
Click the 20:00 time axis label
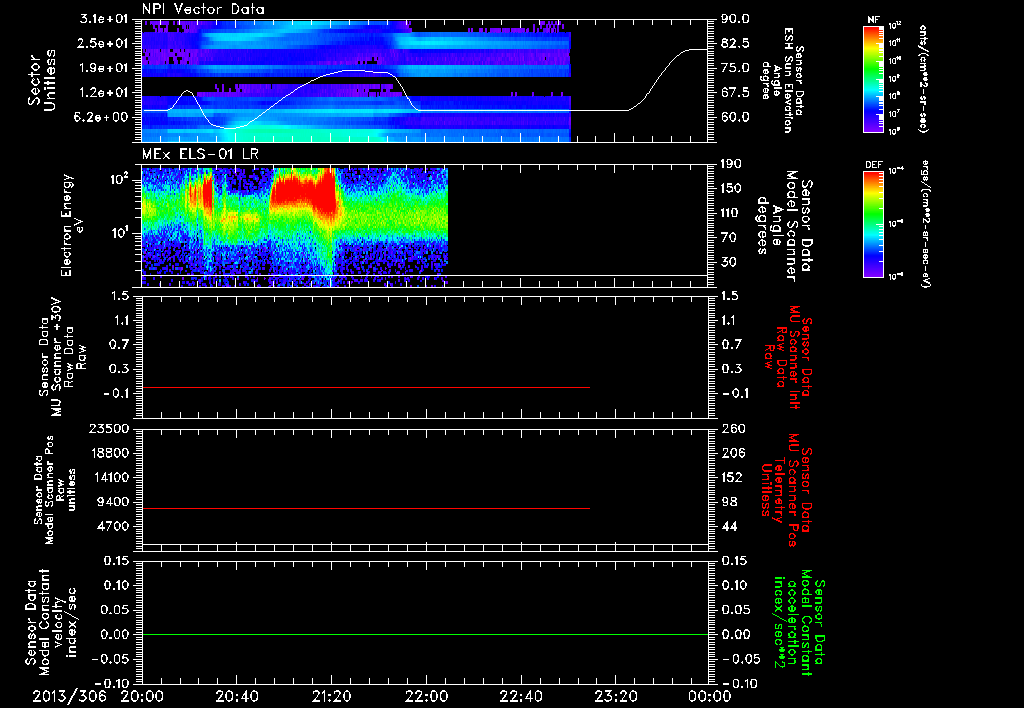tap(142, 696)
